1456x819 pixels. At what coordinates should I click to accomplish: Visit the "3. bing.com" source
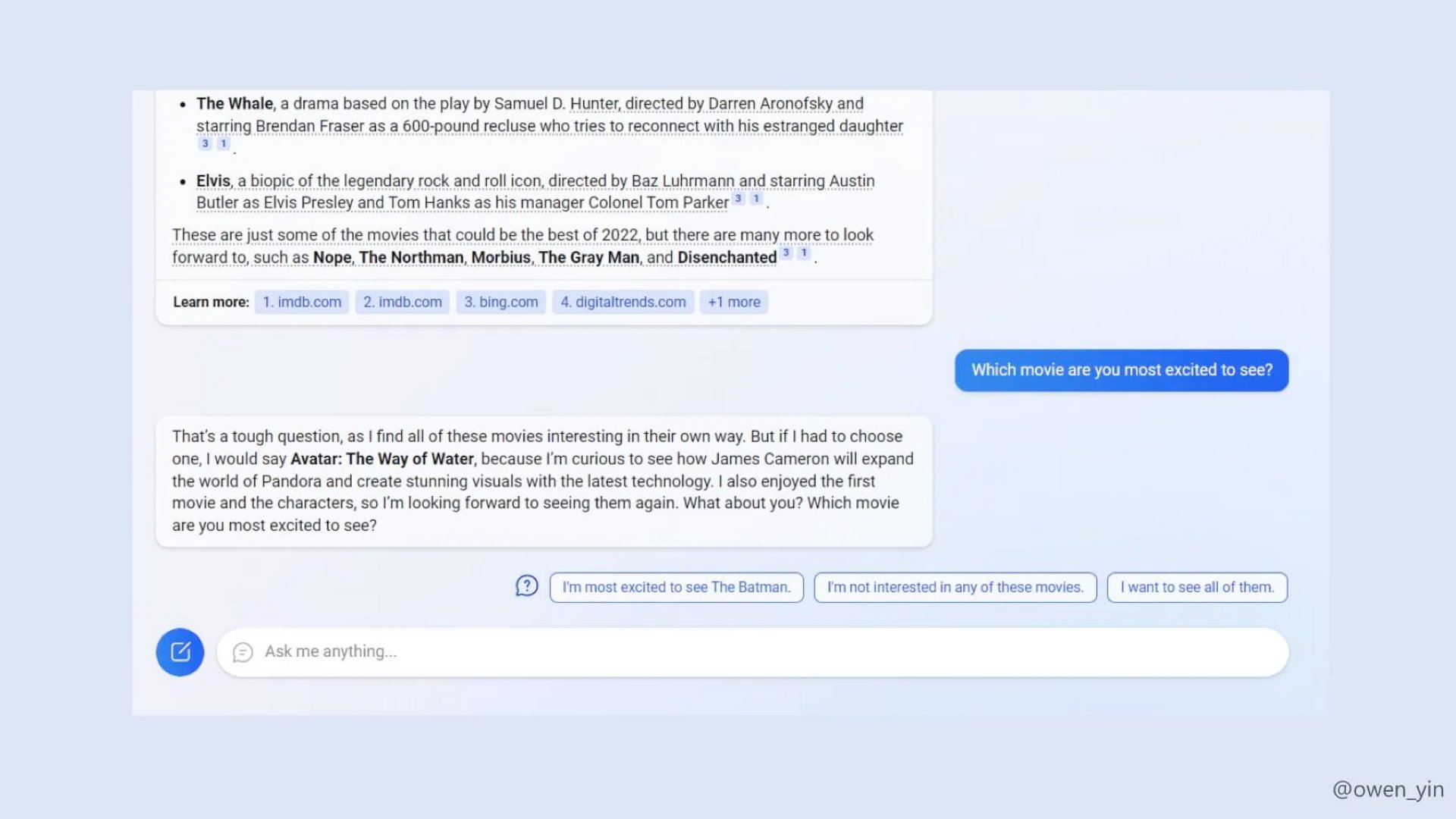[x=501, y=302]
